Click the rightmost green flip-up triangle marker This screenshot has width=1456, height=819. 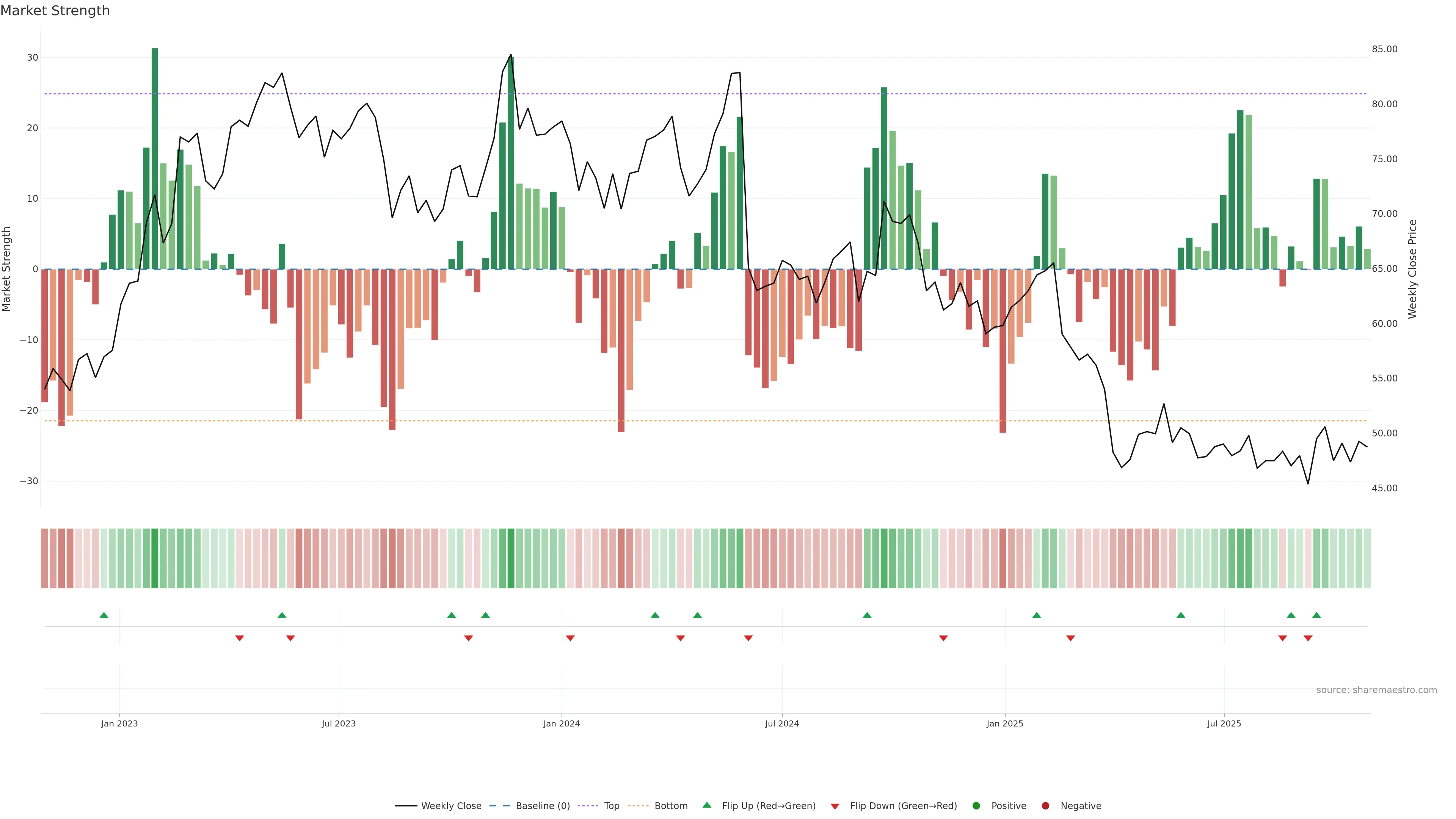1316,615
